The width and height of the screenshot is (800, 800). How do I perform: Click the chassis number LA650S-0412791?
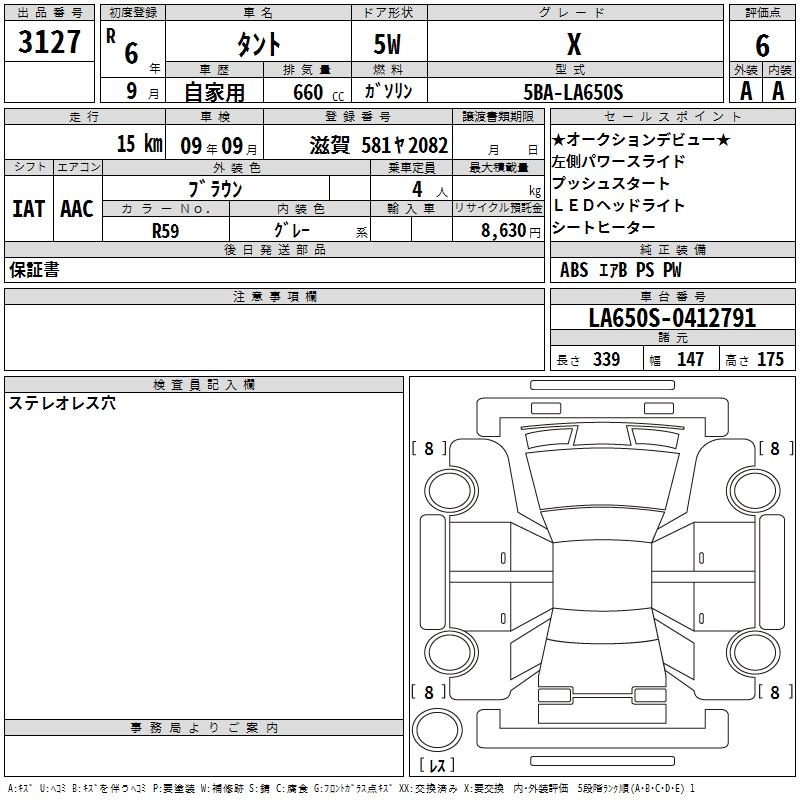(x=672, y=318)
